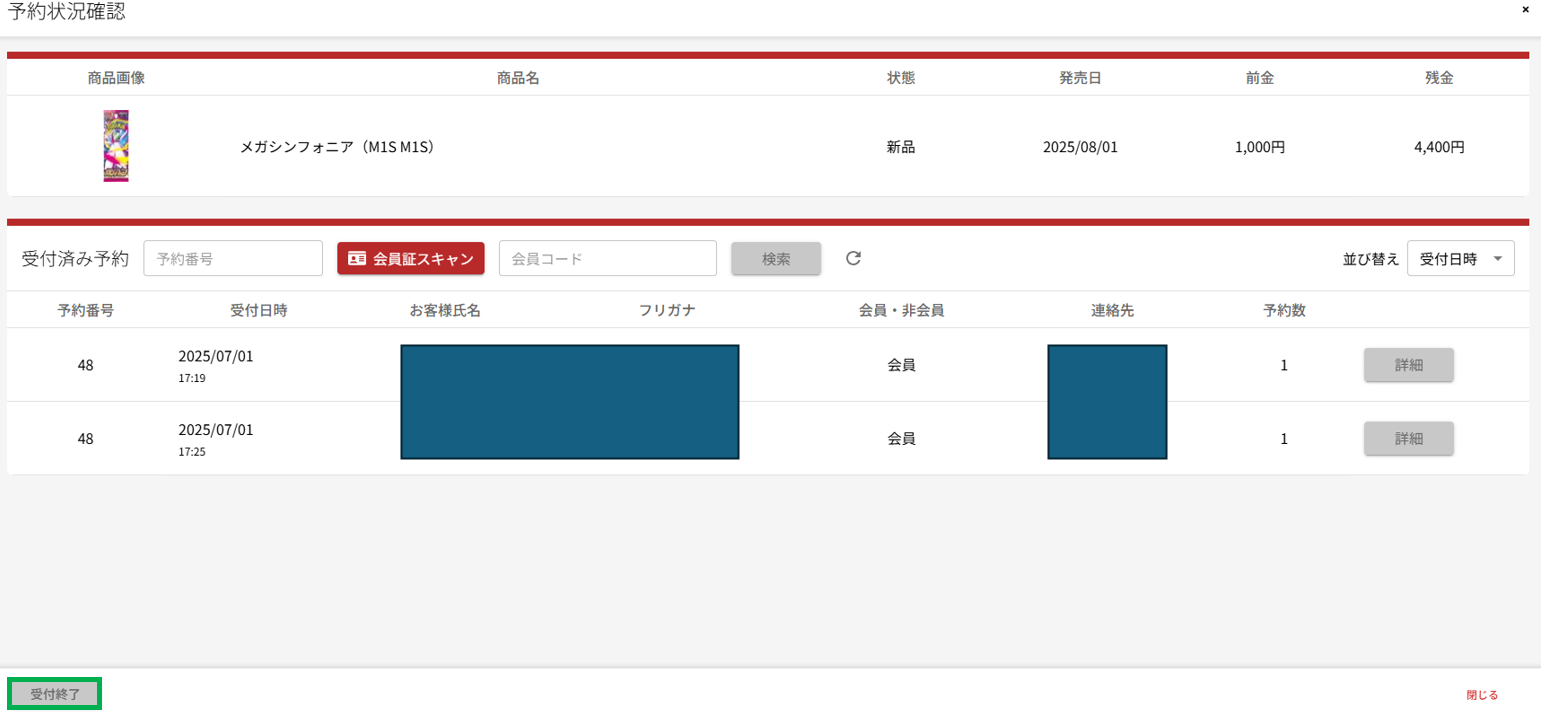Close the dialog with the top-right × icon
1541x719 pixels.
coord(1525,9)
